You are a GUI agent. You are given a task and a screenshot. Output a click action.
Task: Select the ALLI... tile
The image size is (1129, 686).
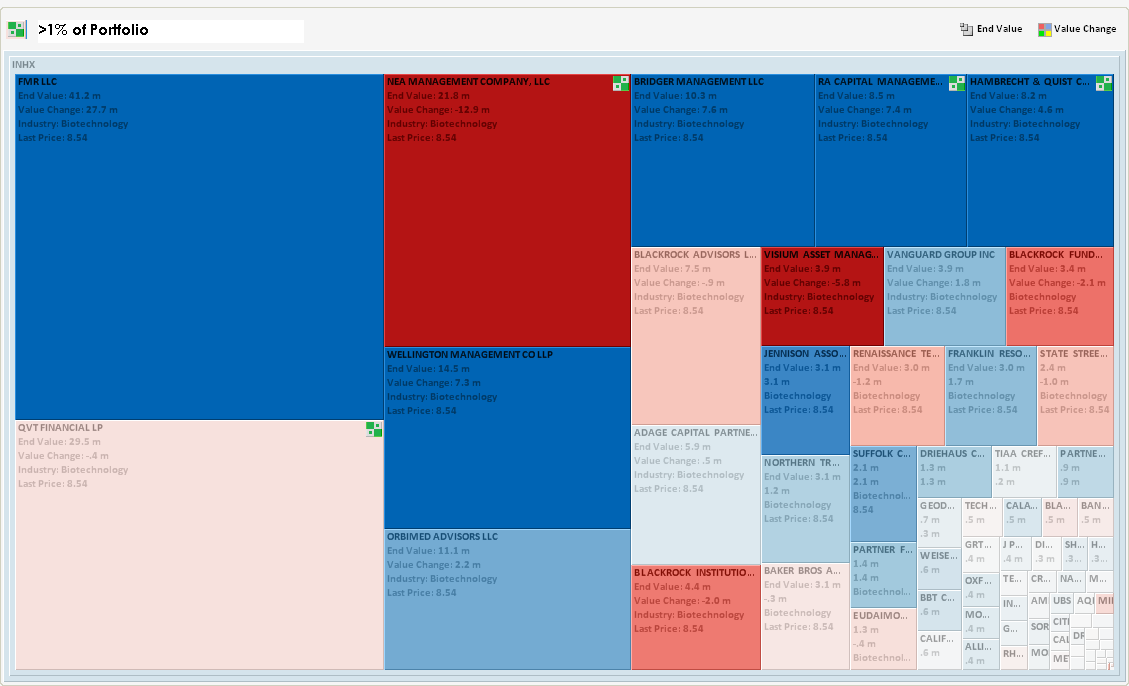click(981, 655)
